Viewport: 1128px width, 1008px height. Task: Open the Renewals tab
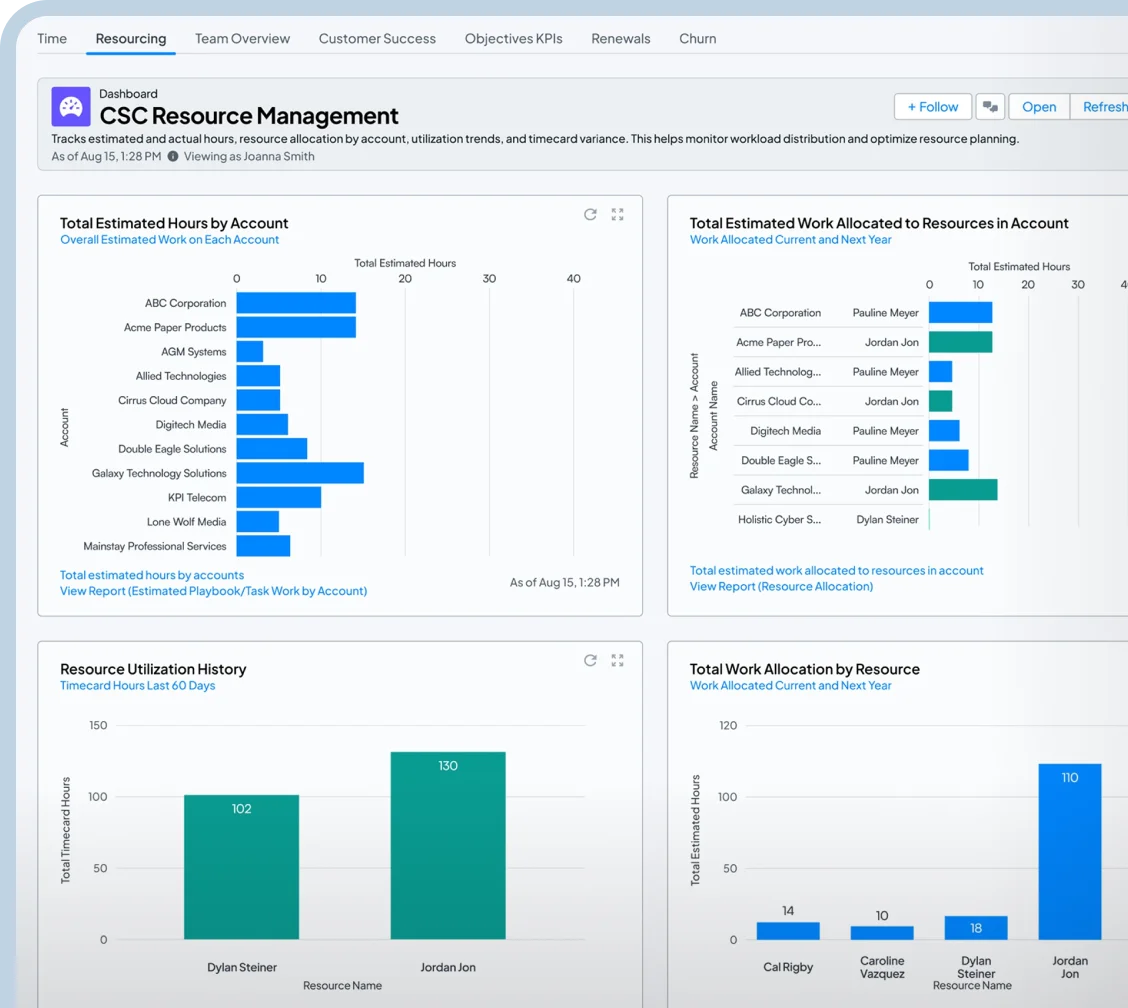coord(620,39)
